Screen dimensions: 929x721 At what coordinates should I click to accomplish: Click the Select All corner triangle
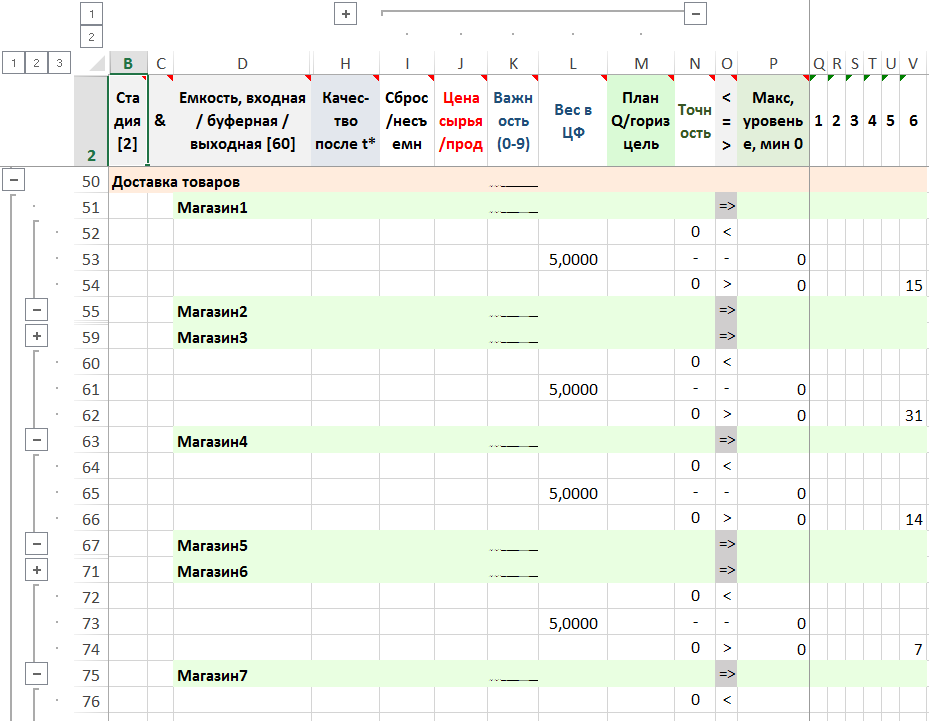[95, 64]
